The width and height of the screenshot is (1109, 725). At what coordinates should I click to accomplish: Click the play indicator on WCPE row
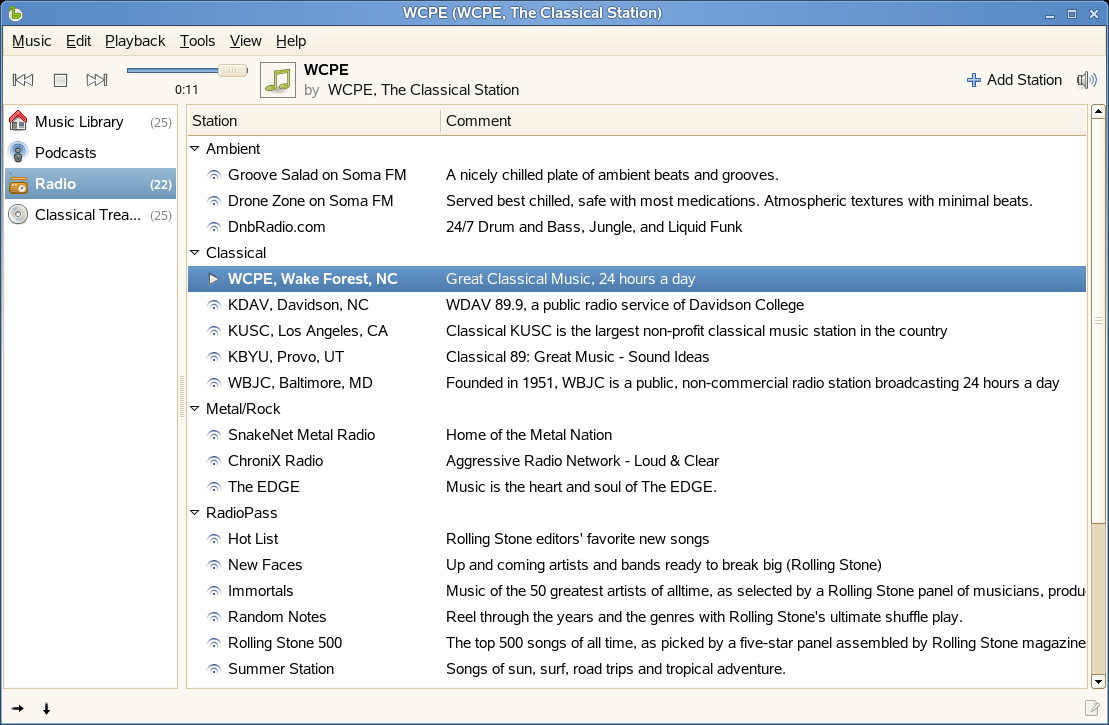coord(214,279)
